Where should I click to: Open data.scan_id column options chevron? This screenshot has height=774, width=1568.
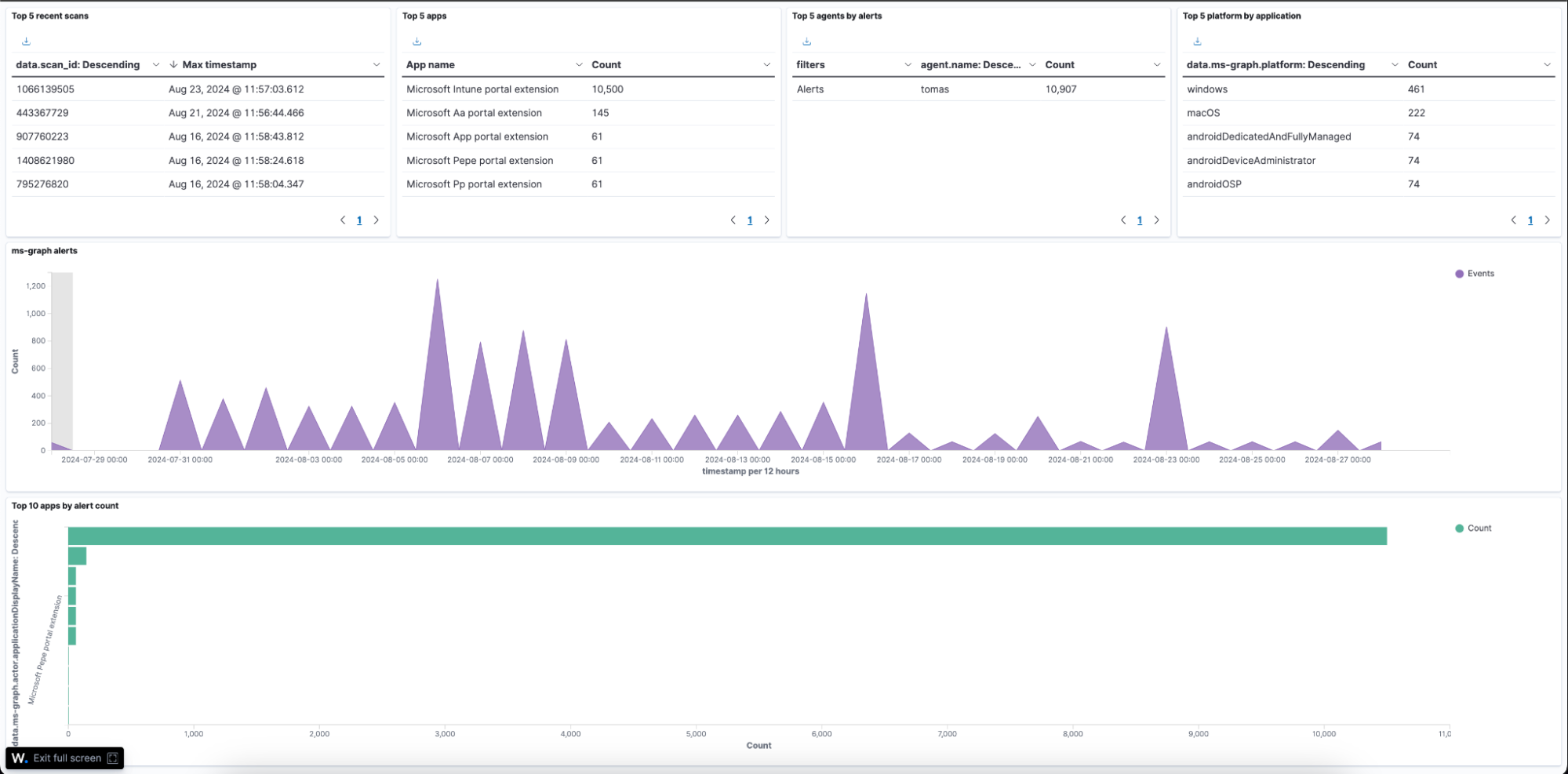point(155,65)
